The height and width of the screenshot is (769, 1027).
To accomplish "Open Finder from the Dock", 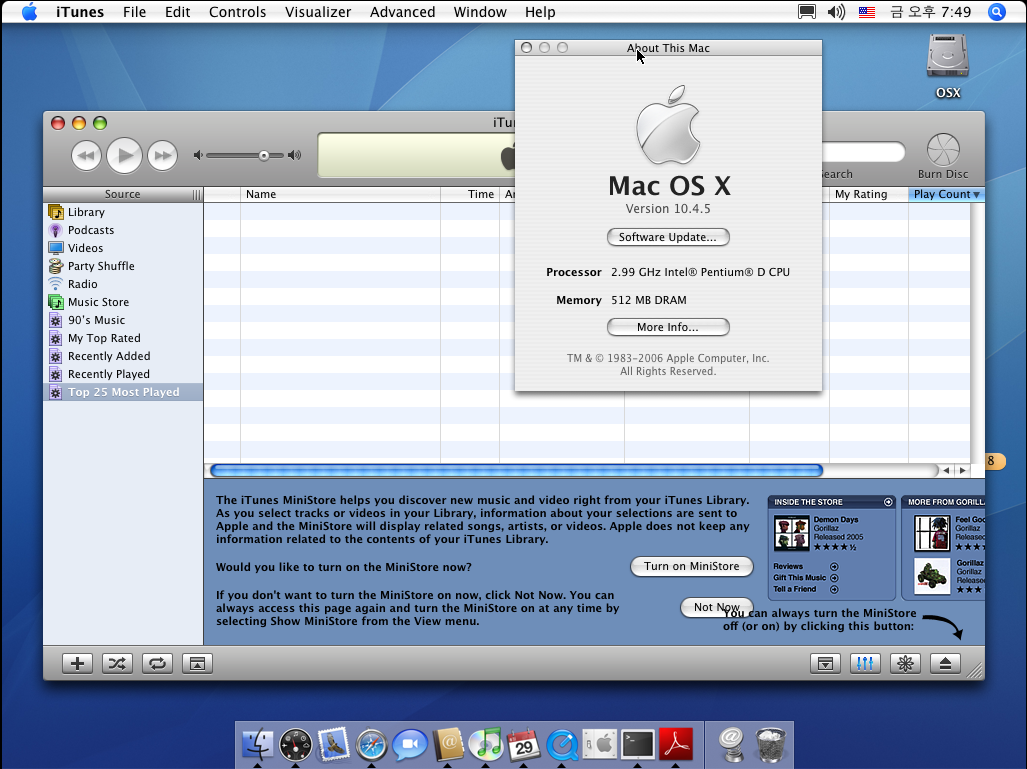I will pyautogui.click(x=257, y=744).
